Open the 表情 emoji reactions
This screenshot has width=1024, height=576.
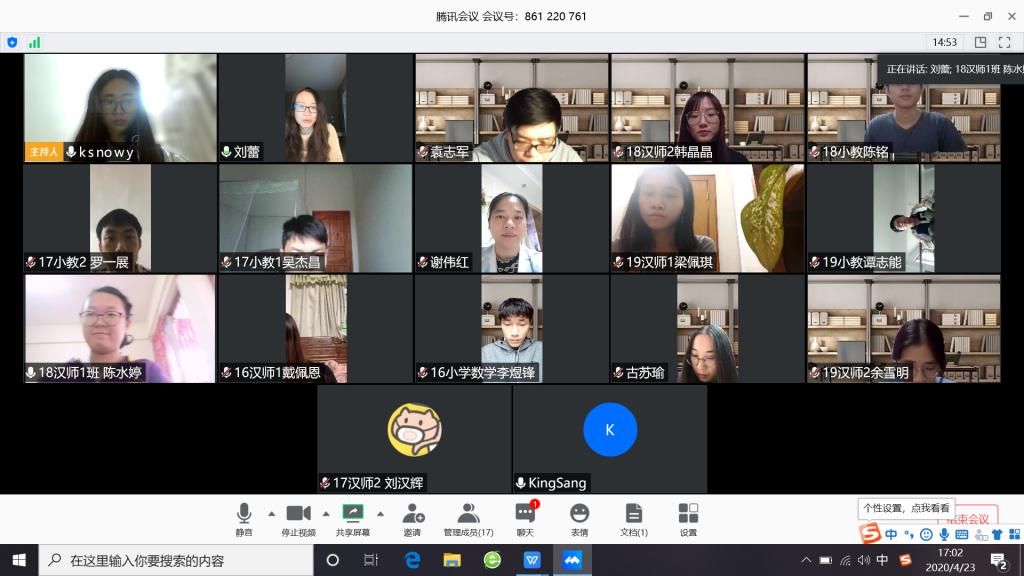[579, 518]
